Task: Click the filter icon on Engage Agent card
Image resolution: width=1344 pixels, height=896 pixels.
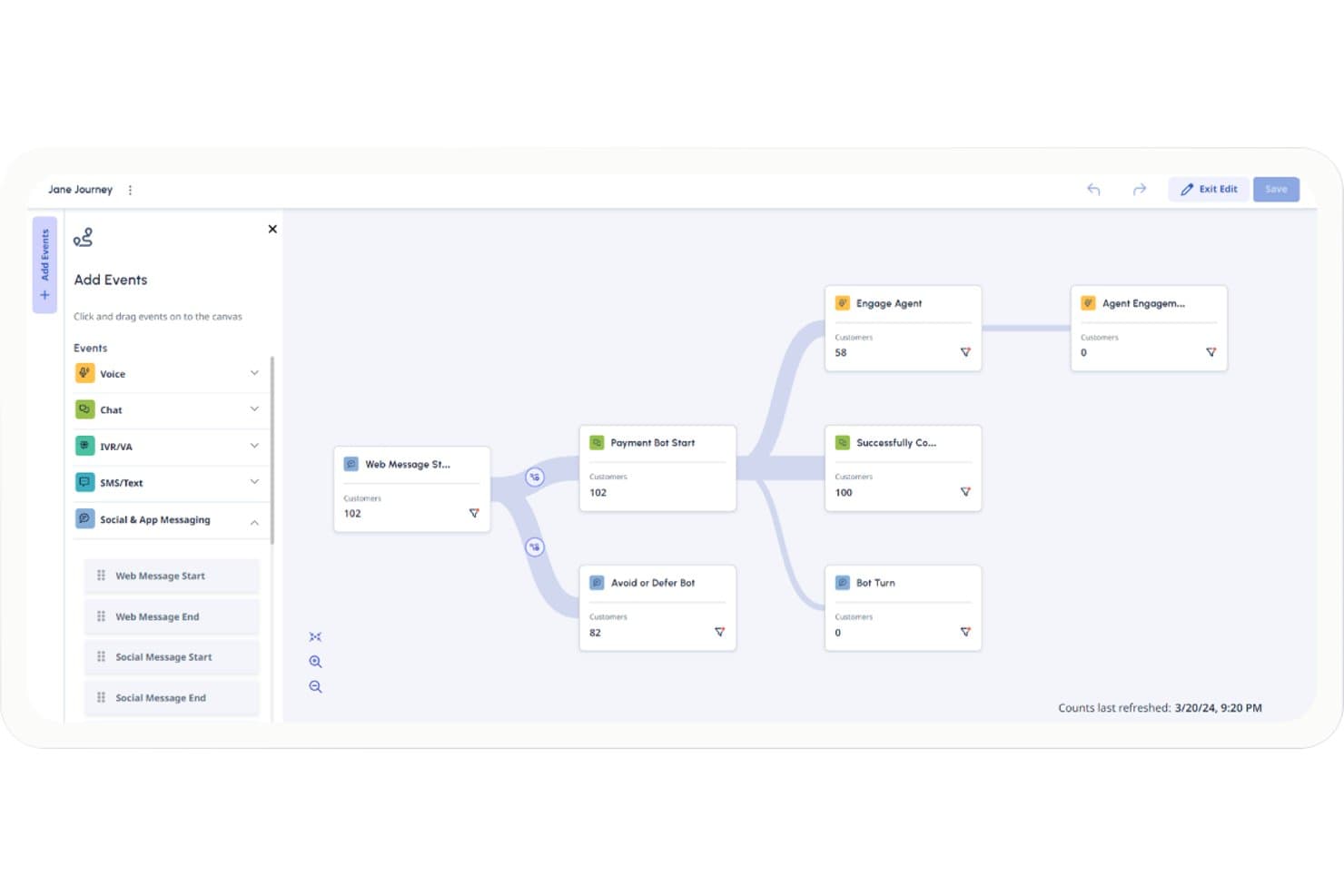Action: pos(965,352)
